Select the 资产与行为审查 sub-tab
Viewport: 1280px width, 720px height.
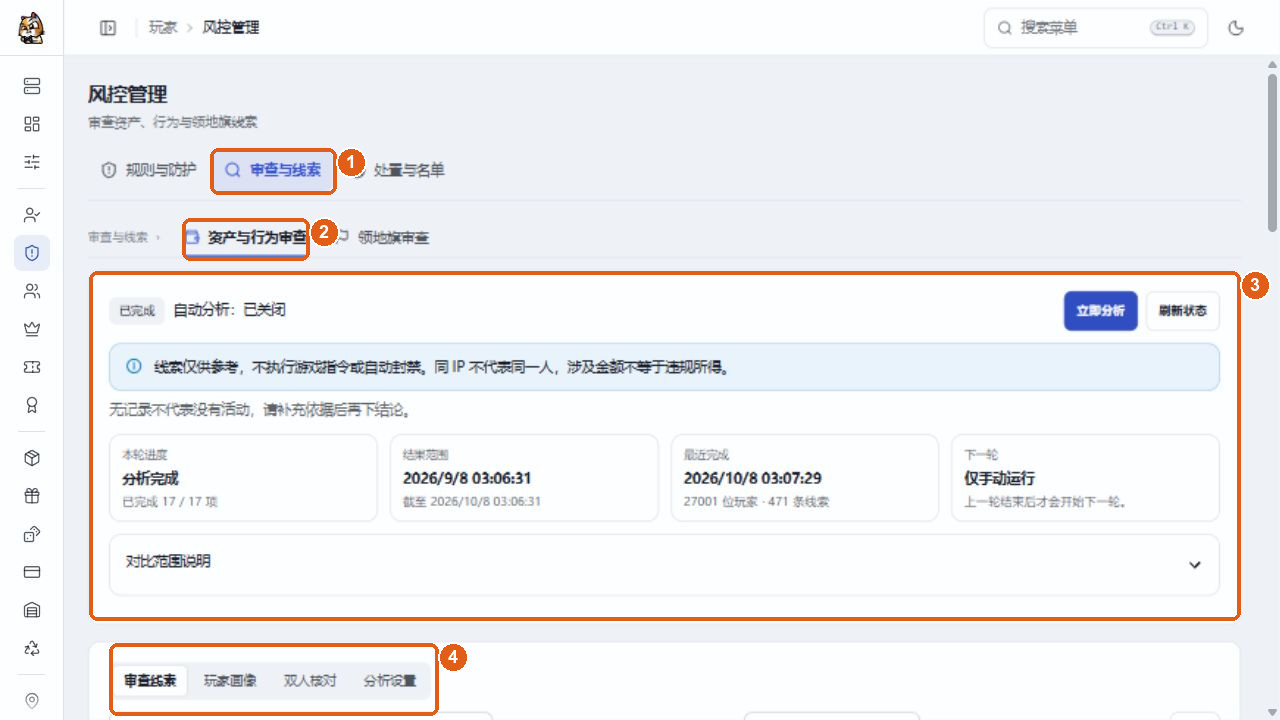click(246, 238)
